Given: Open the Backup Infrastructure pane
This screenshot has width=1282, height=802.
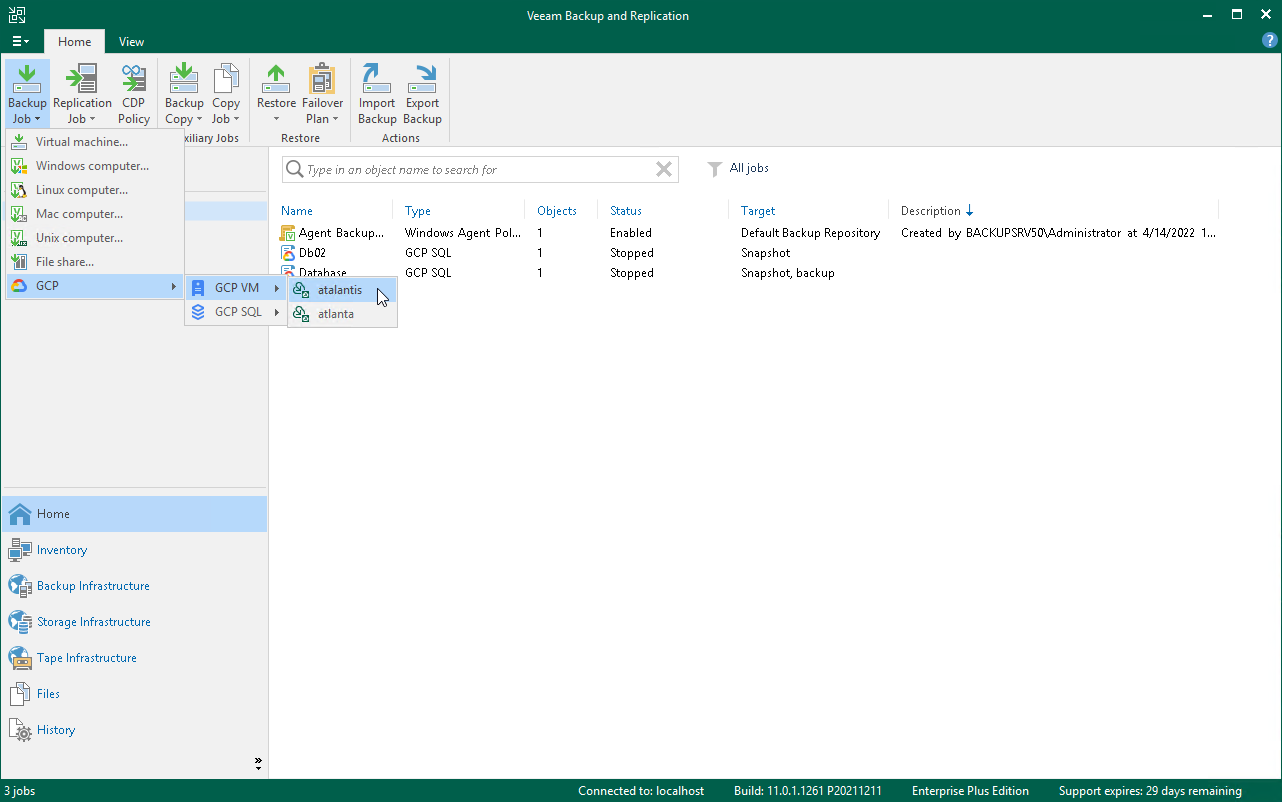Looking at the screenshot, I should tap(135, 586).
